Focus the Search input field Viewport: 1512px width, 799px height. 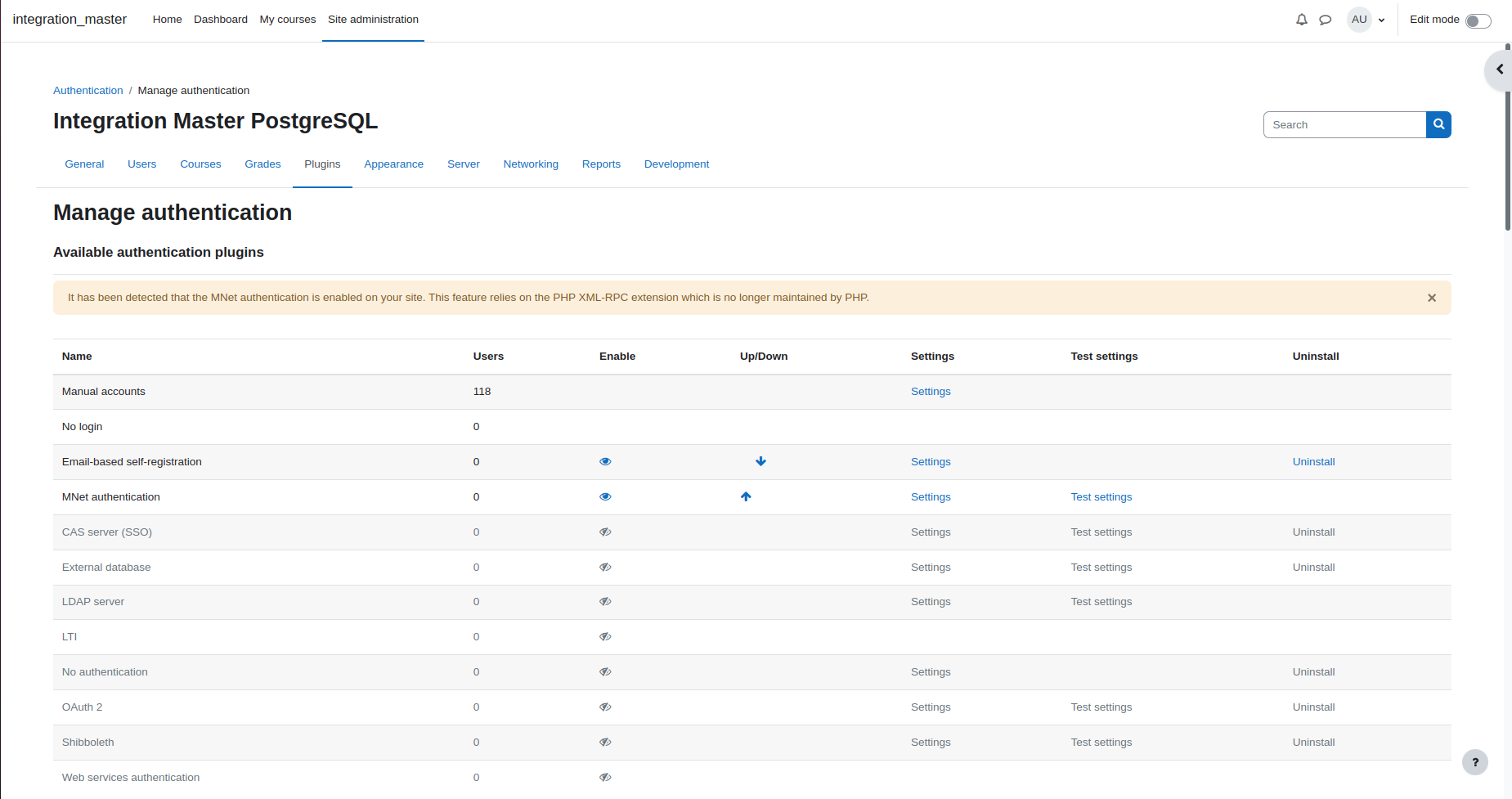[1344, 124]
